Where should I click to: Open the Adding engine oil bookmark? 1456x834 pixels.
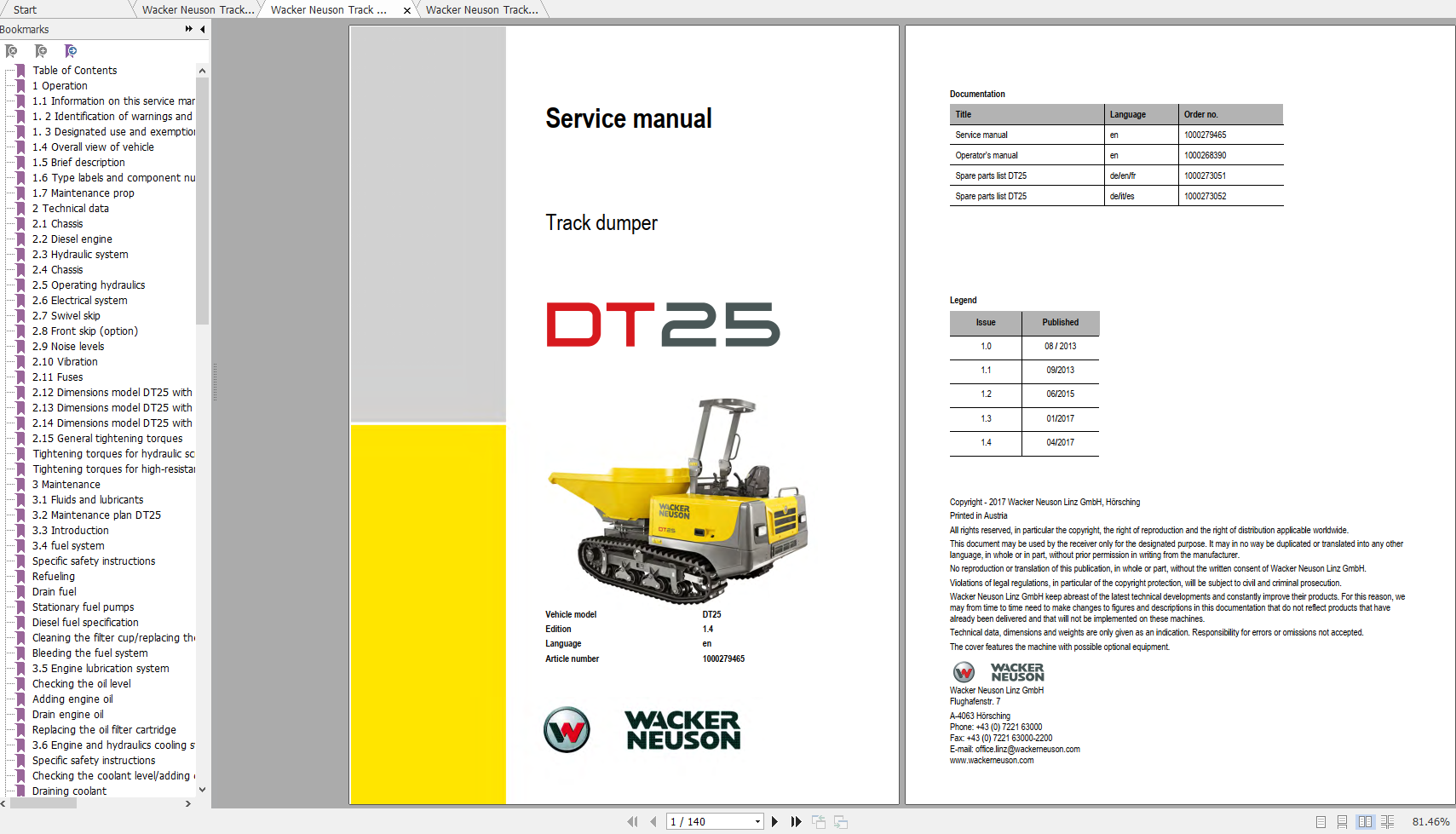pyautogui.click(x=72, y=699)
